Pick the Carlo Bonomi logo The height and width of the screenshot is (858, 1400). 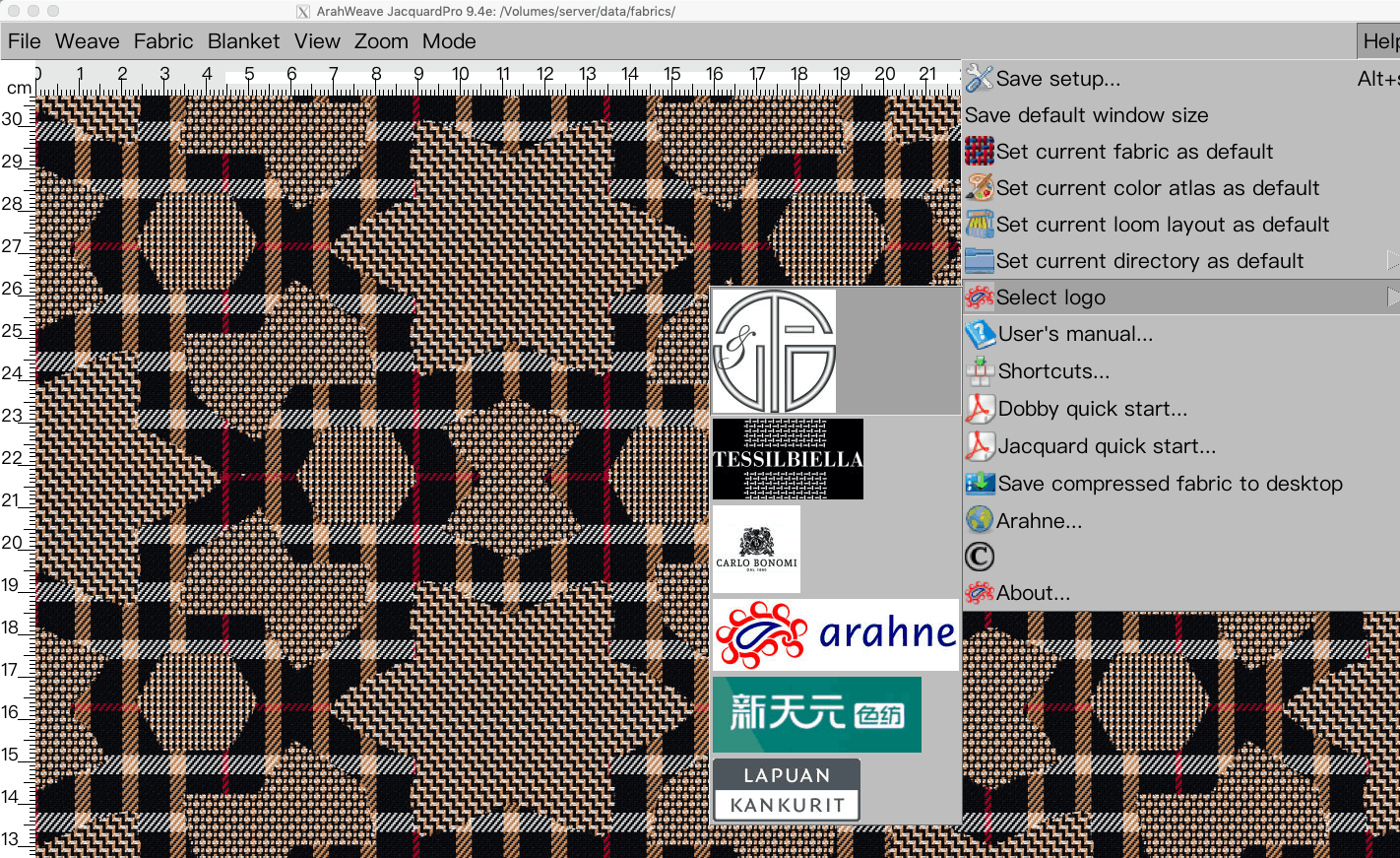pos(756,549)
